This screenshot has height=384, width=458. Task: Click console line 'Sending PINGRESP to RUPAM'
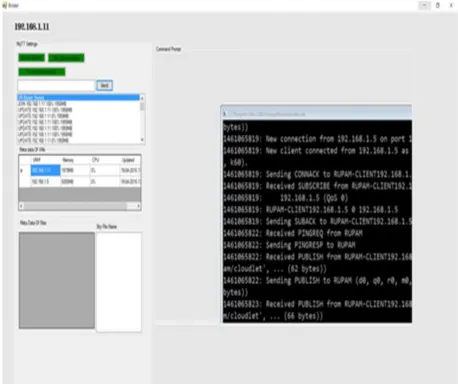tap(289, 245)
